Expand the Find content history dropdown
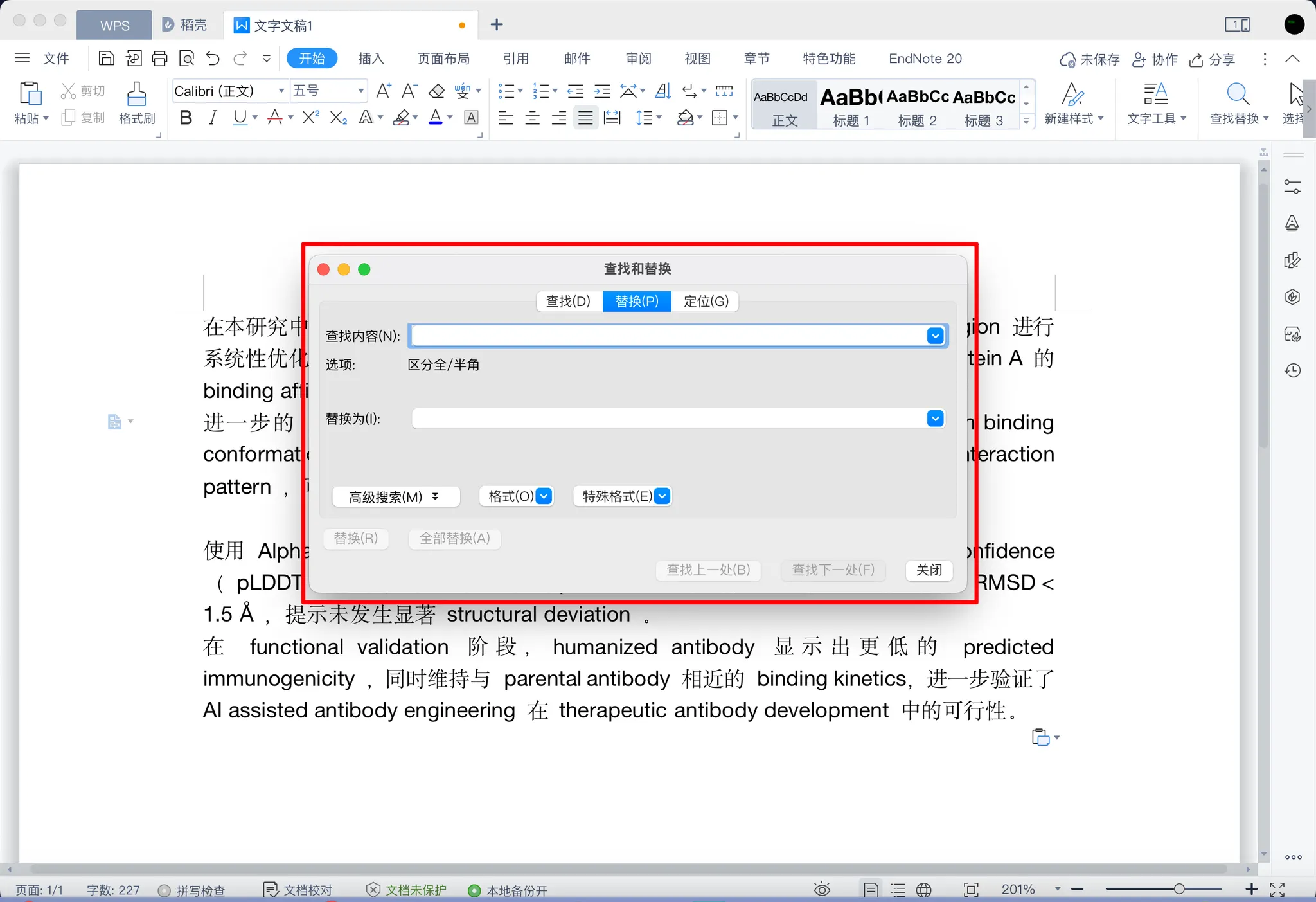Screen dimensions: 1316x902 [935, 336]
